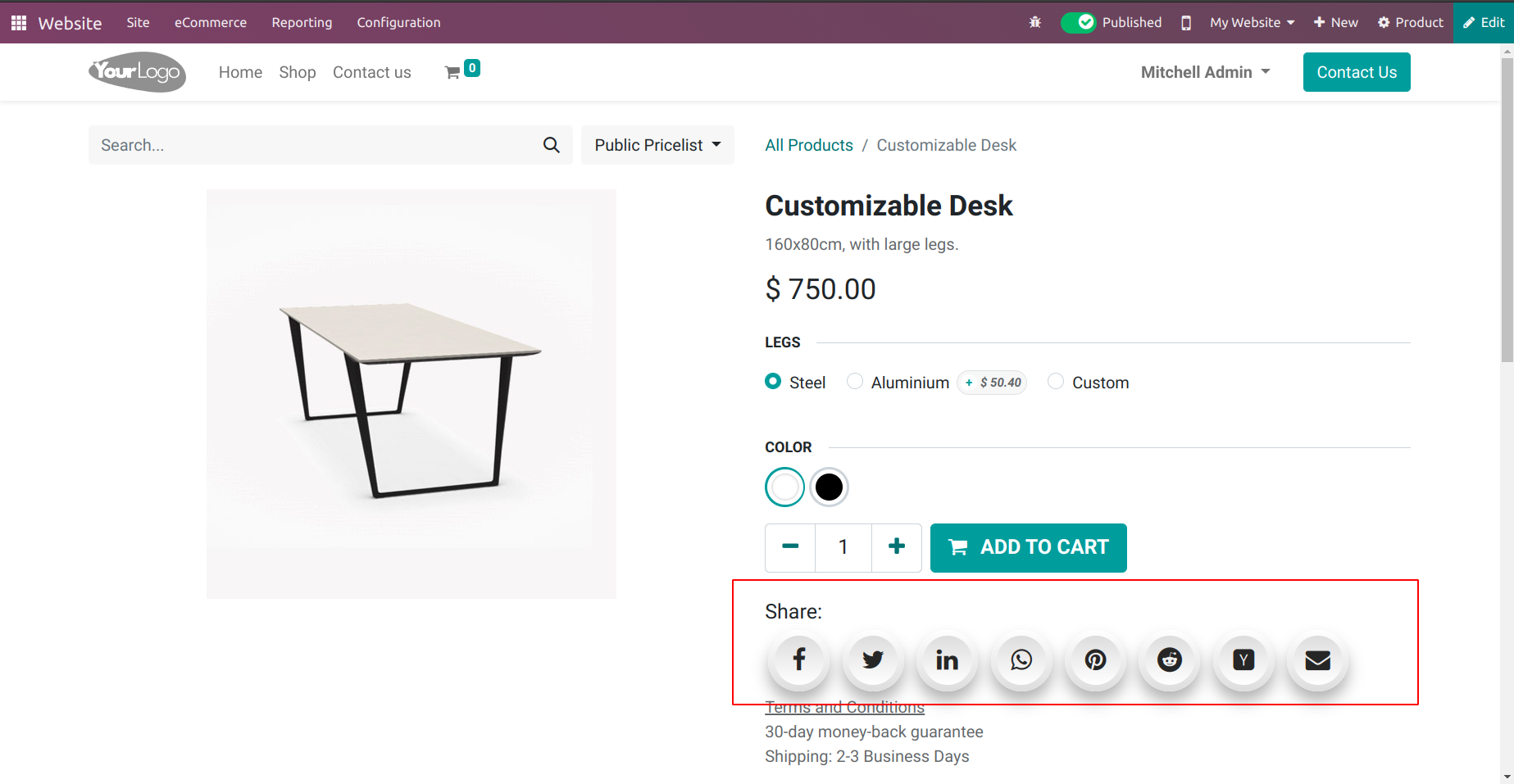Open the eCommerce menu
Image resolution: width=1514 pixels, height=784 pixels.
click(x=211, y=22)
